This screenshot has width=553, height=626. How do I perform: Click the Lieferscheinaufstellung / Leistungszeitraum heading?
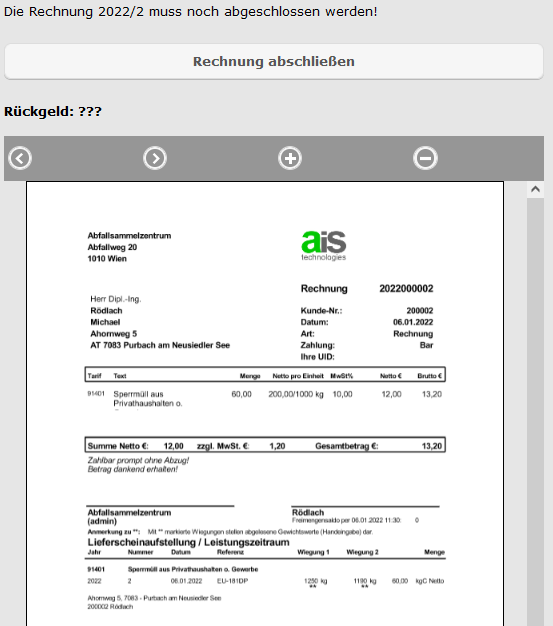click(188, 543)
